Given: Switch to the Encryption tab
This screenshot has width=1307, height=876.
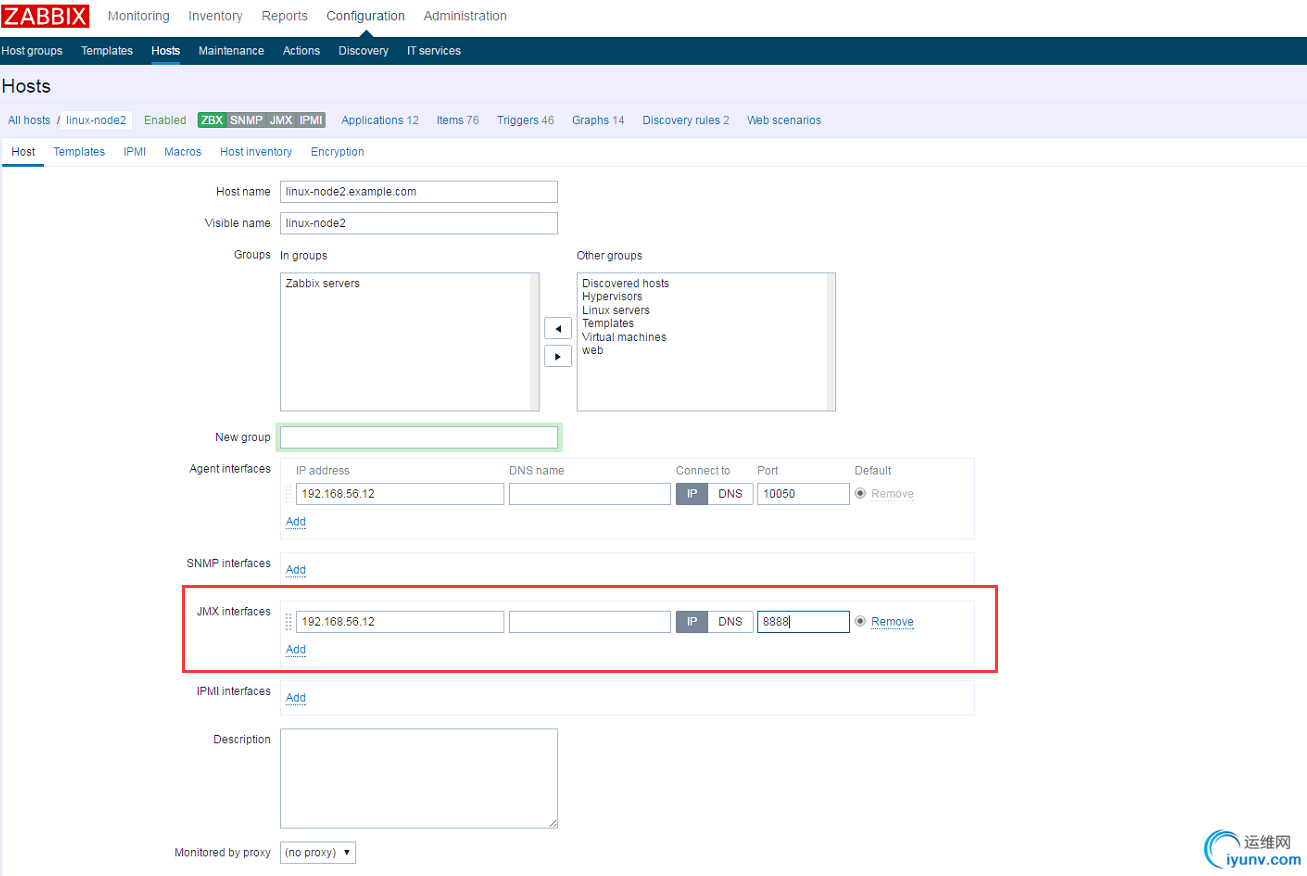Looking at the screenshot, I should (x=337, y=152).
